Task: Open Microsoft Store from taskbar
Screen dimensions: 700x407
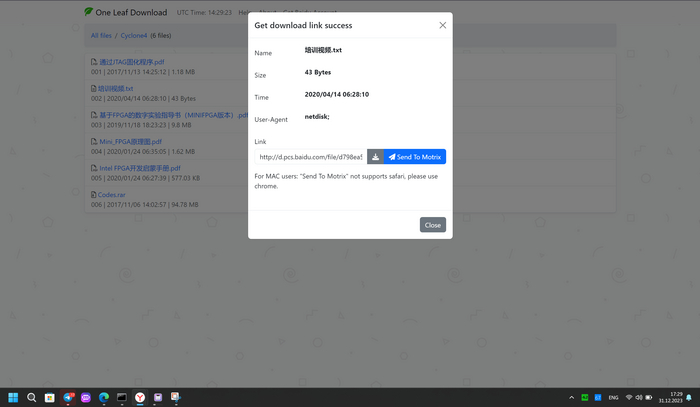Action: 50,397
